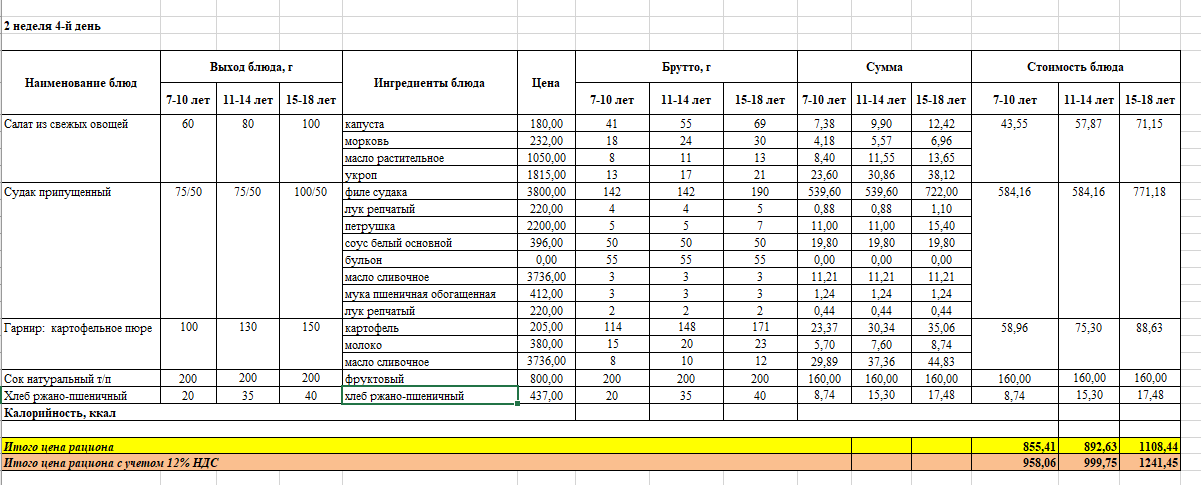This screenshot has height=485, width=1201.
Task: Select the "Сок натуральный т/п" cell
Action: pos(56,378)
